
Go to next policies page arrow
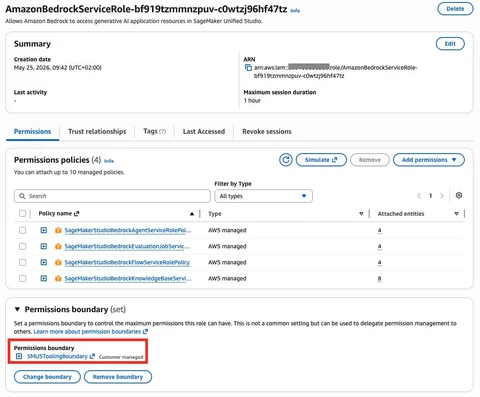[442, 196]
